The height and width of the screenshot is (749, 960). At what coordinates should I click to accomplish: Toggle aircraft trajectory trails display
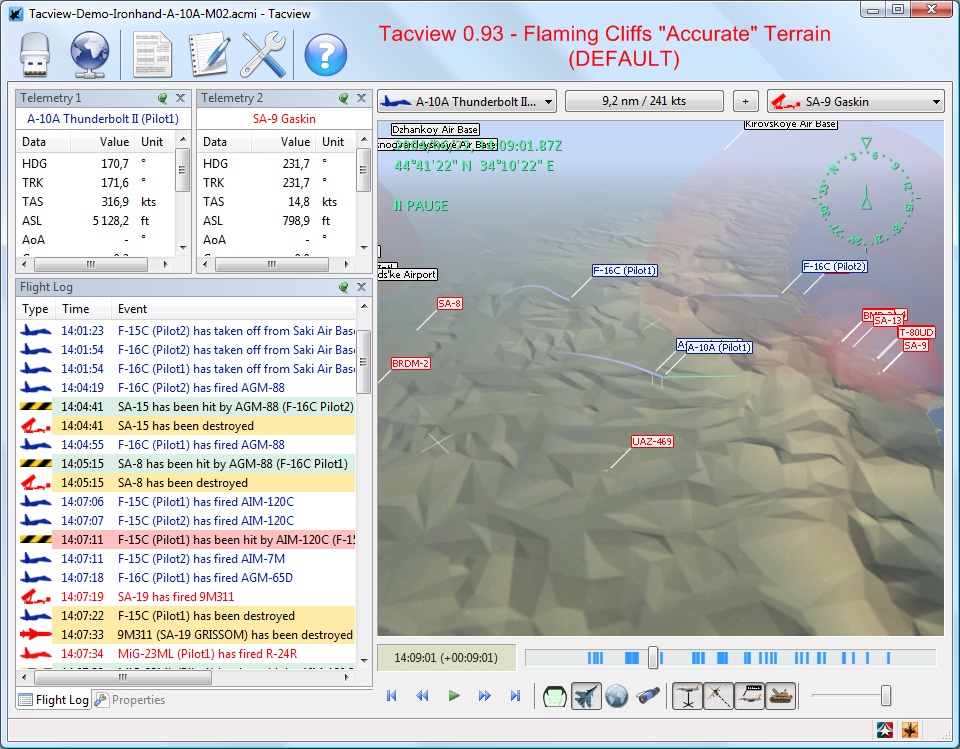[718, 696]
